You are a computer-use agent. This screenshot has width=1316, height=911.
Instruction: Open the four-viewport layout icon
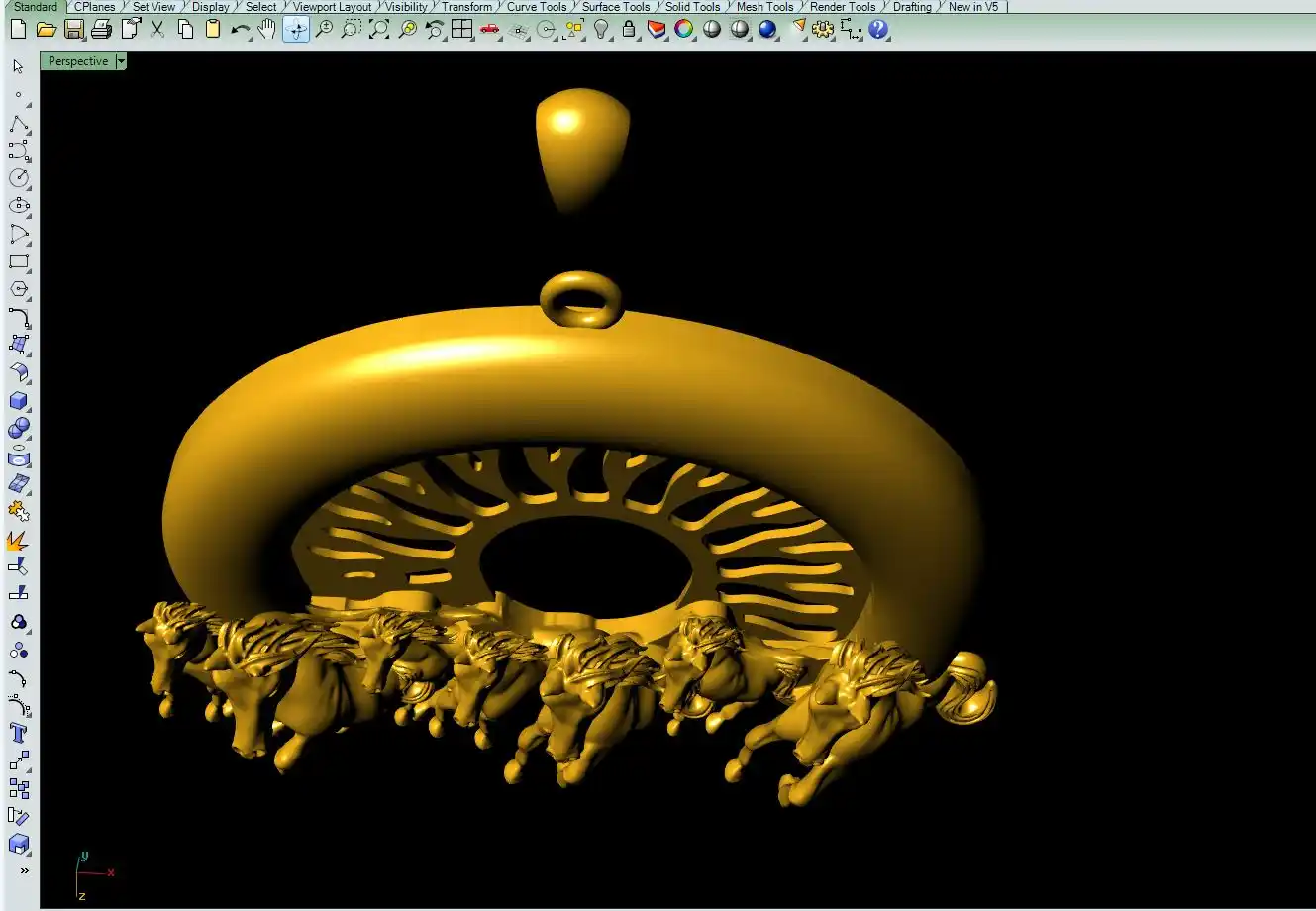pos(461,30)
